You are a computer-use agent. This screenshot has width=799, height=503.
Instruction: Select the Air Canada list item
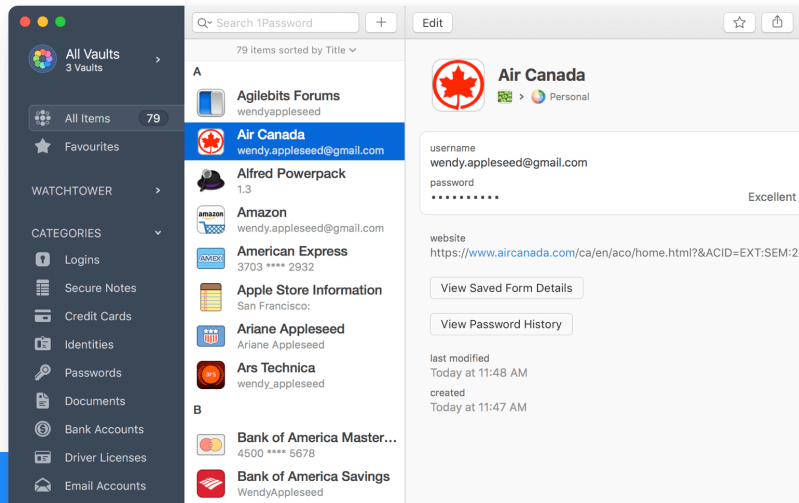click(x=295, y=141)
